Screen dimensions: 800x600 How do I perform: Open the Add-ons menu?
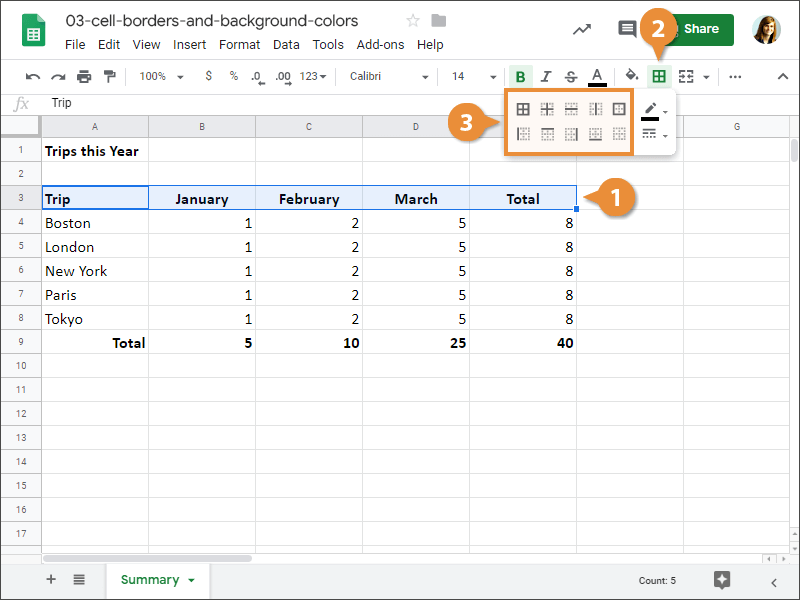pos(380,45)
